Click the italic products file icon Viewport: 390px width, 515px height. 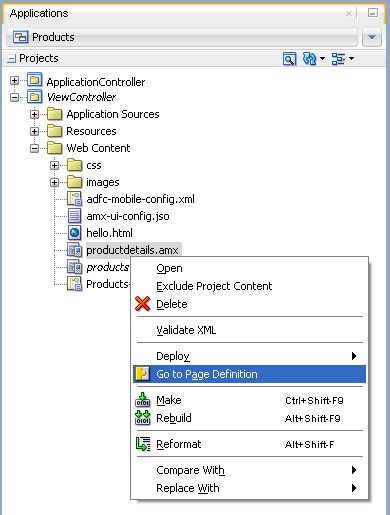[74, 267]
